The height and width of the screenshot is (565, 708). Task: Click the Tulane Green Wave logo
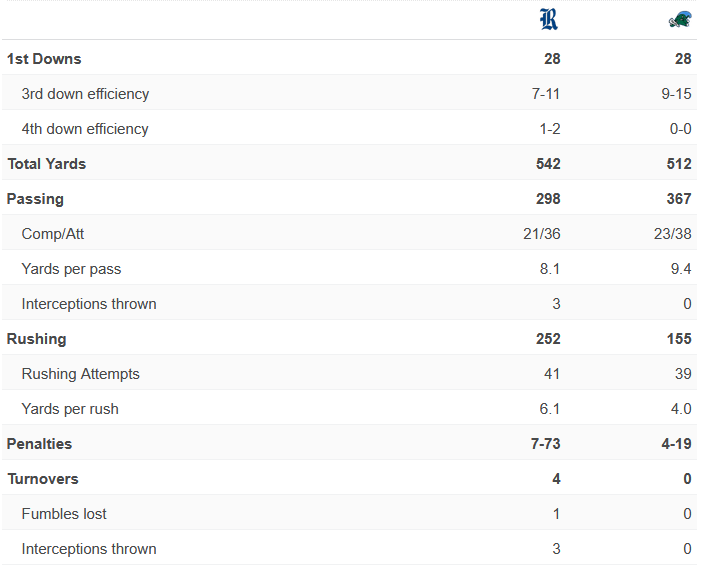point(680,20)
